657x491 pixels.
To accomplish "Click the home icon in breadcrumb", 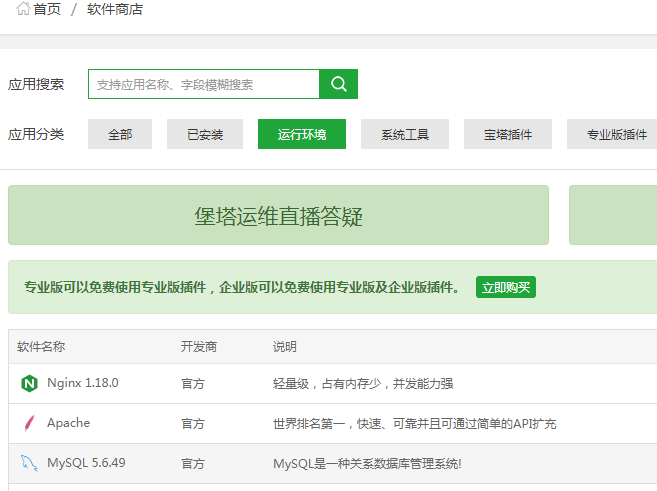I will click(x=23, y=8).
